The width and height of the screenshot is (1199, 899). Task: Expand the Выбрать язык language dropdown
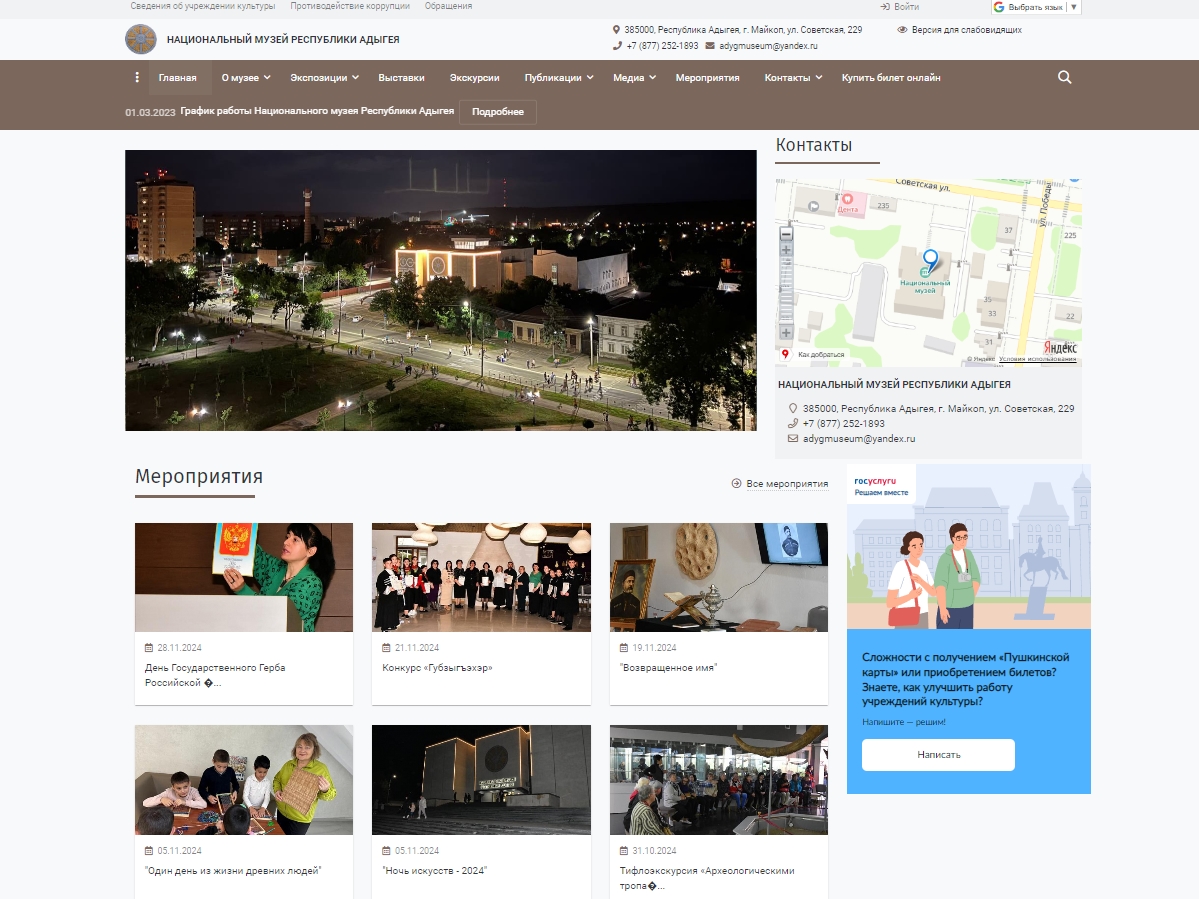[1036, 7]
